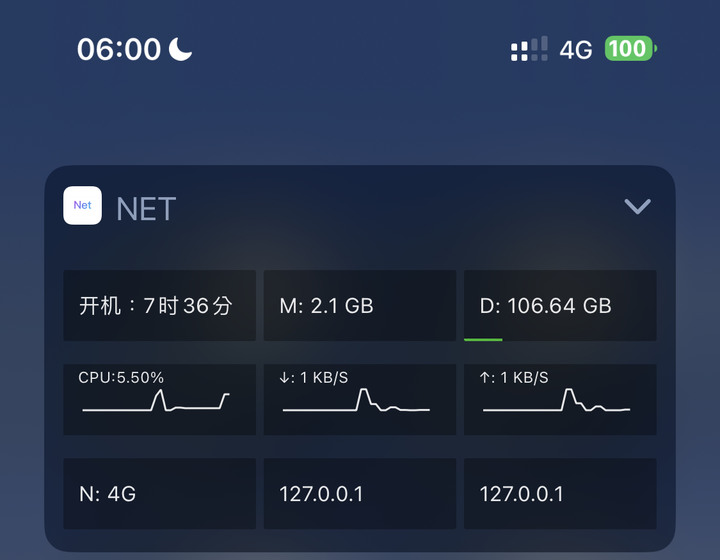
Task: Tap the green disk usage progress bar
Action: [x=483, y=340]
